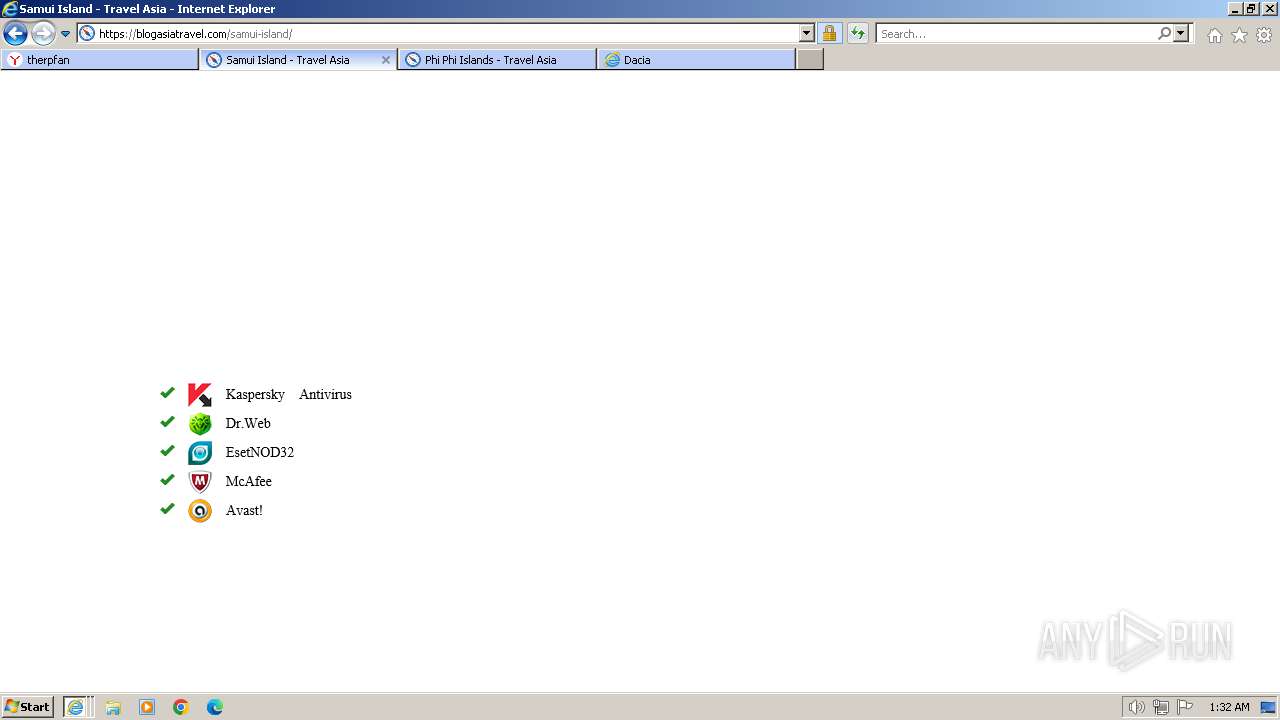
Task: Click the green checkmark beside Dr.Web
Action: click(167, 421)
